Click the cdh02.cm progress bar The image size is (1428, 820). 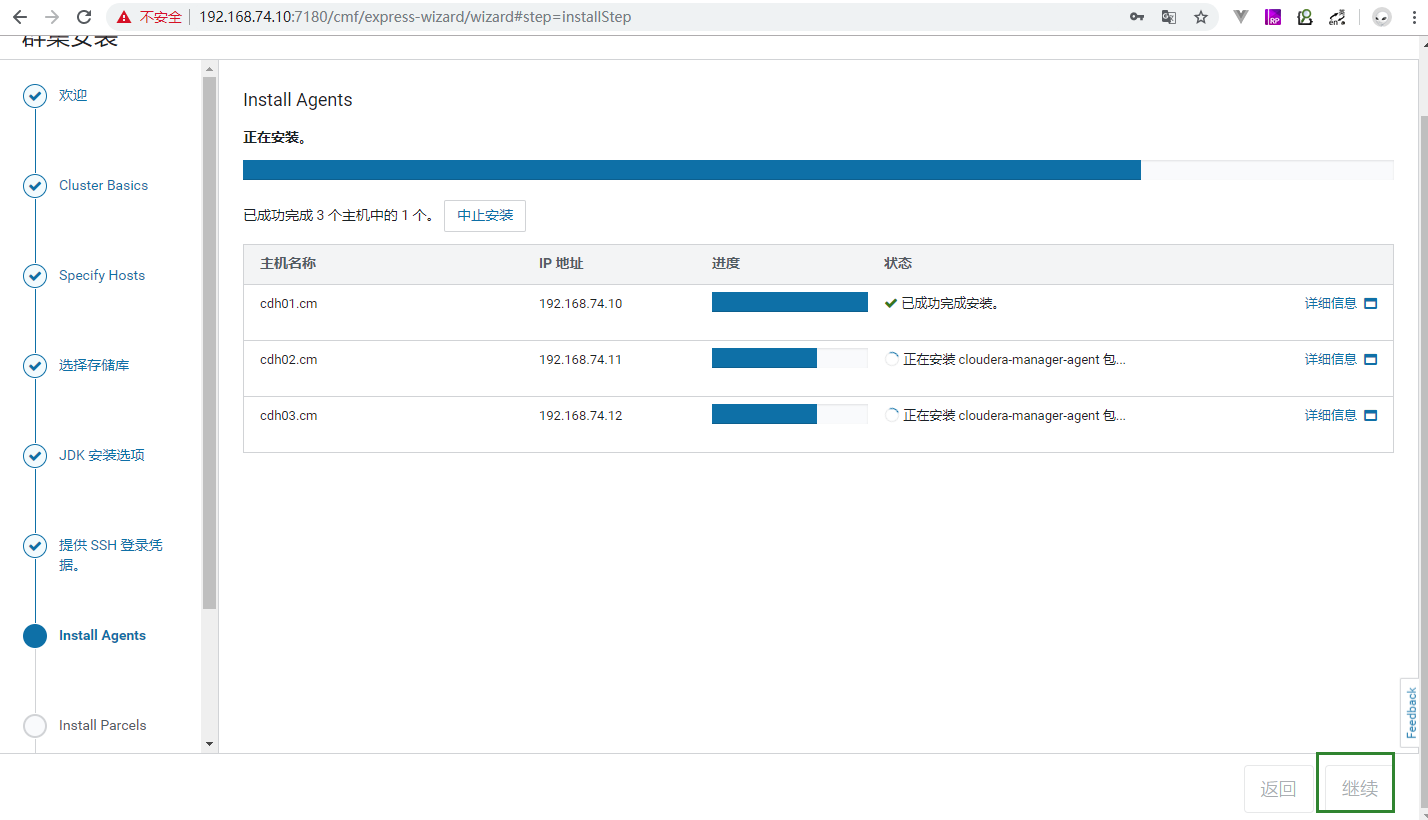(790, 358)
